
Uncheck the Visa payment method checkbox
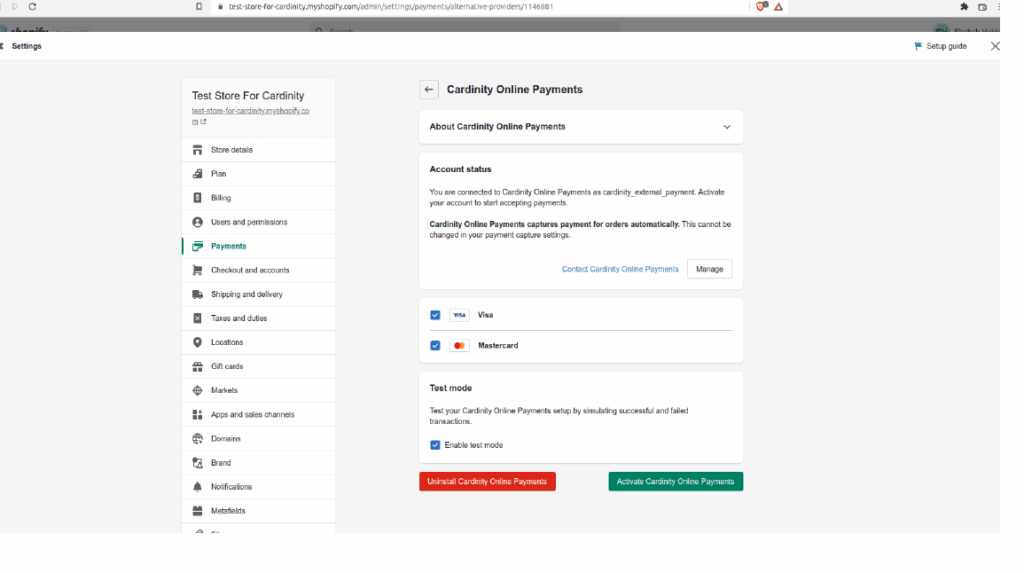point(435,315)
